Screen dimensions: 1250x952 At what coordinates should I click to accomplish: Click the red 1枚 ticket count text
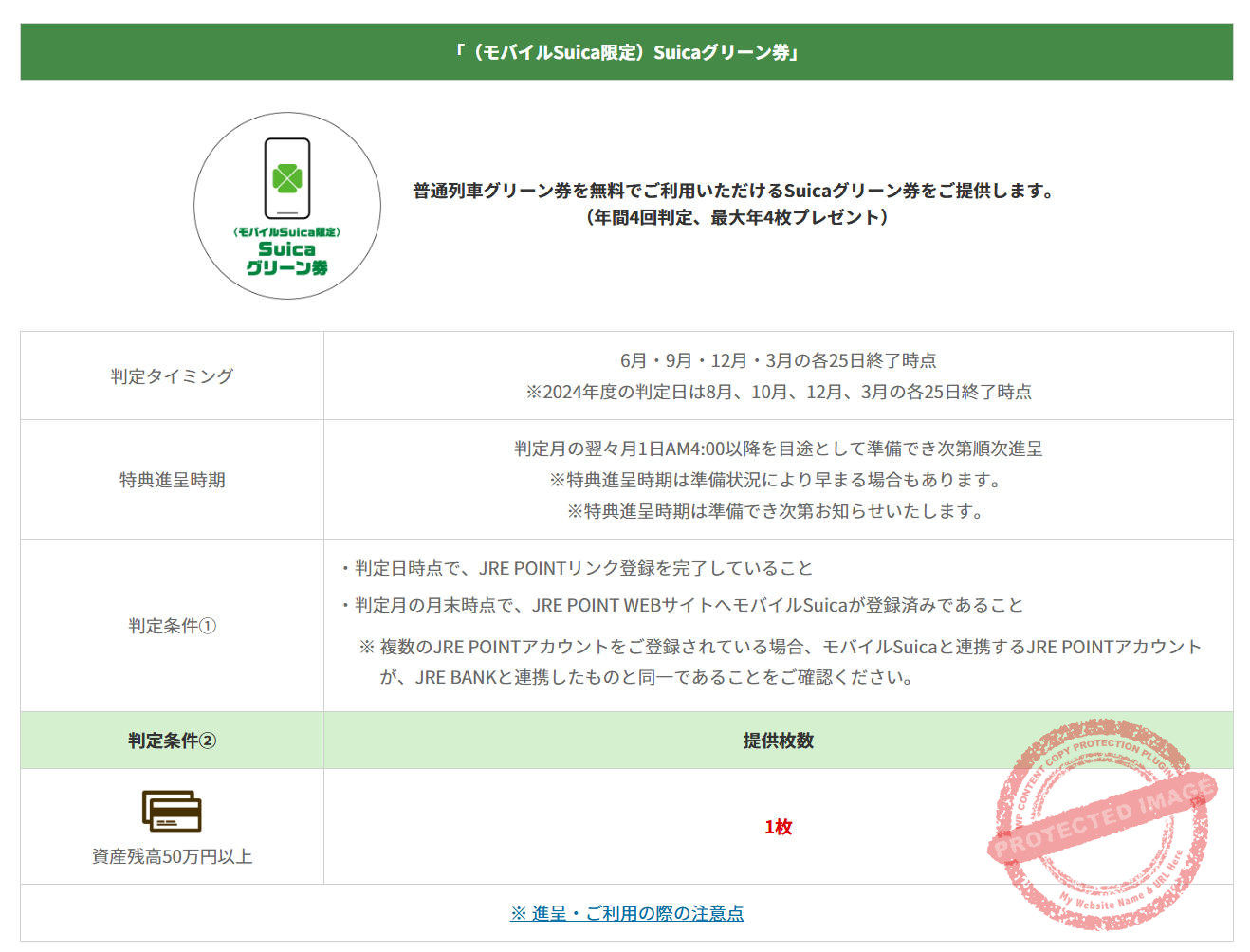click(780, 827)
